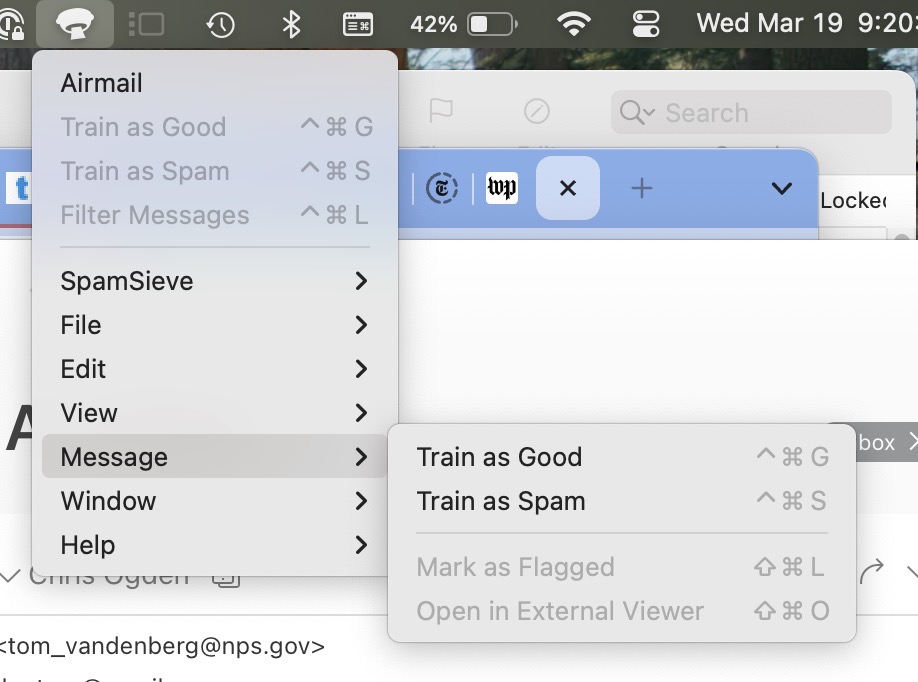Open the Window submenu
Screen dimensions: 918x682
click(x=214, y=501)
